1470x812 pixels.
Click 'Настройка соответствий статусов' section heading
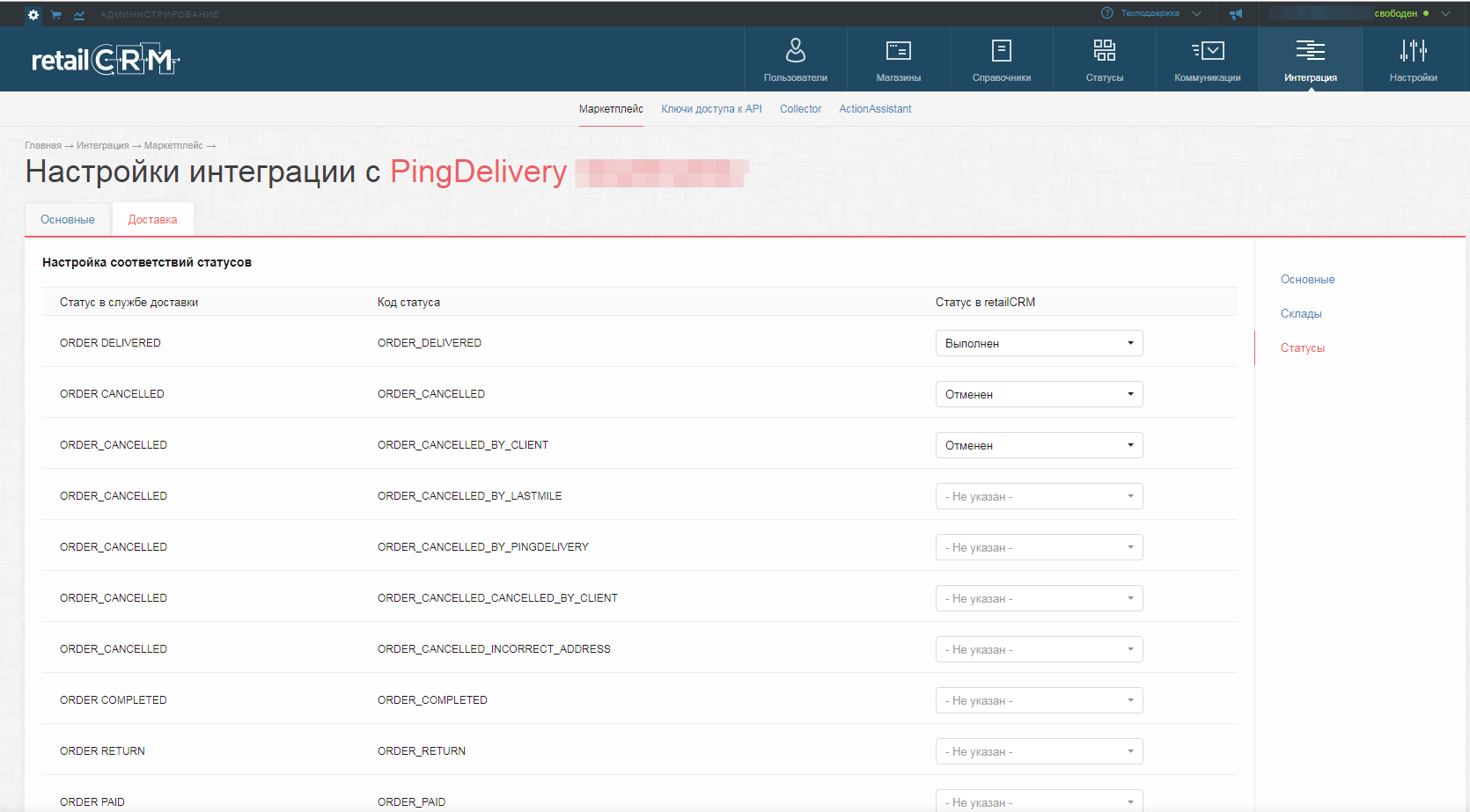pos(147,263)
